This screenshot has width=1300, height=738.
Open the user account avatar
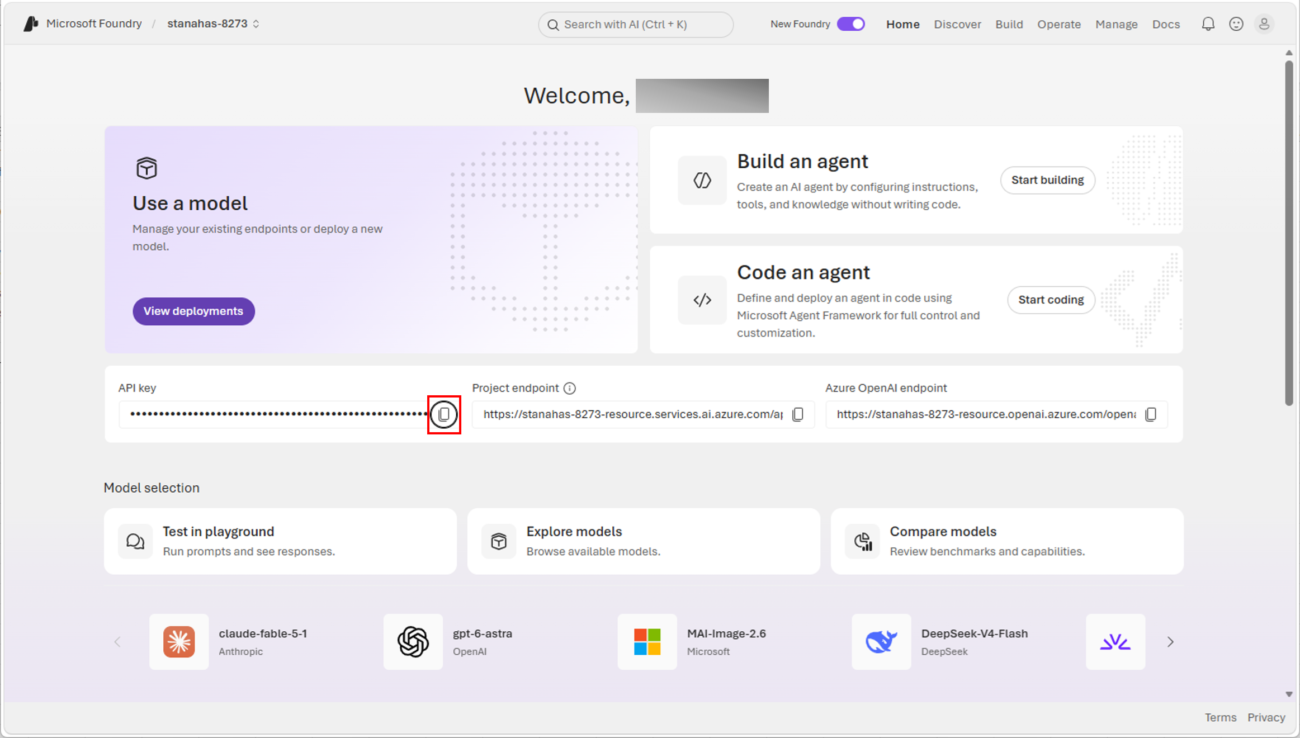tap(1264, 24)
